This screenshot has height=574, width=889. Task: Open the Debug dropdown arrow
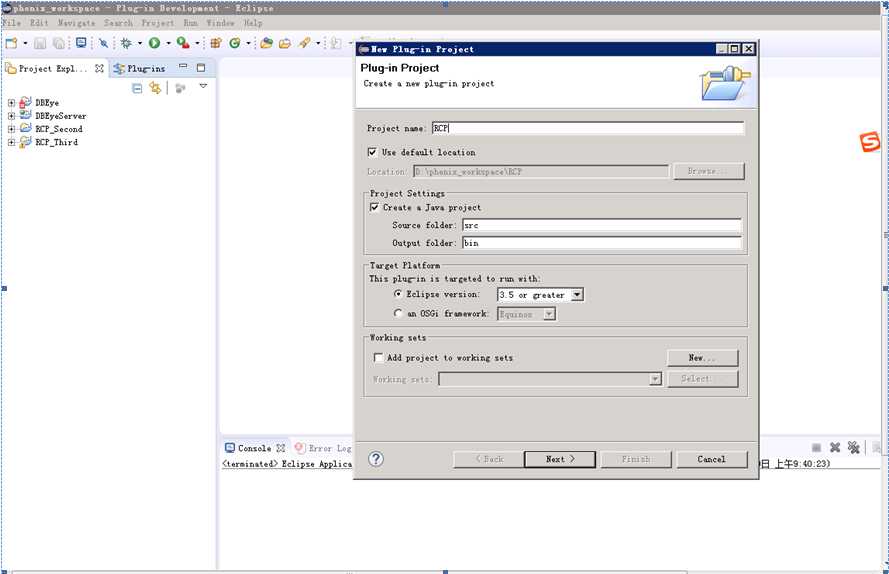[139, 43]
